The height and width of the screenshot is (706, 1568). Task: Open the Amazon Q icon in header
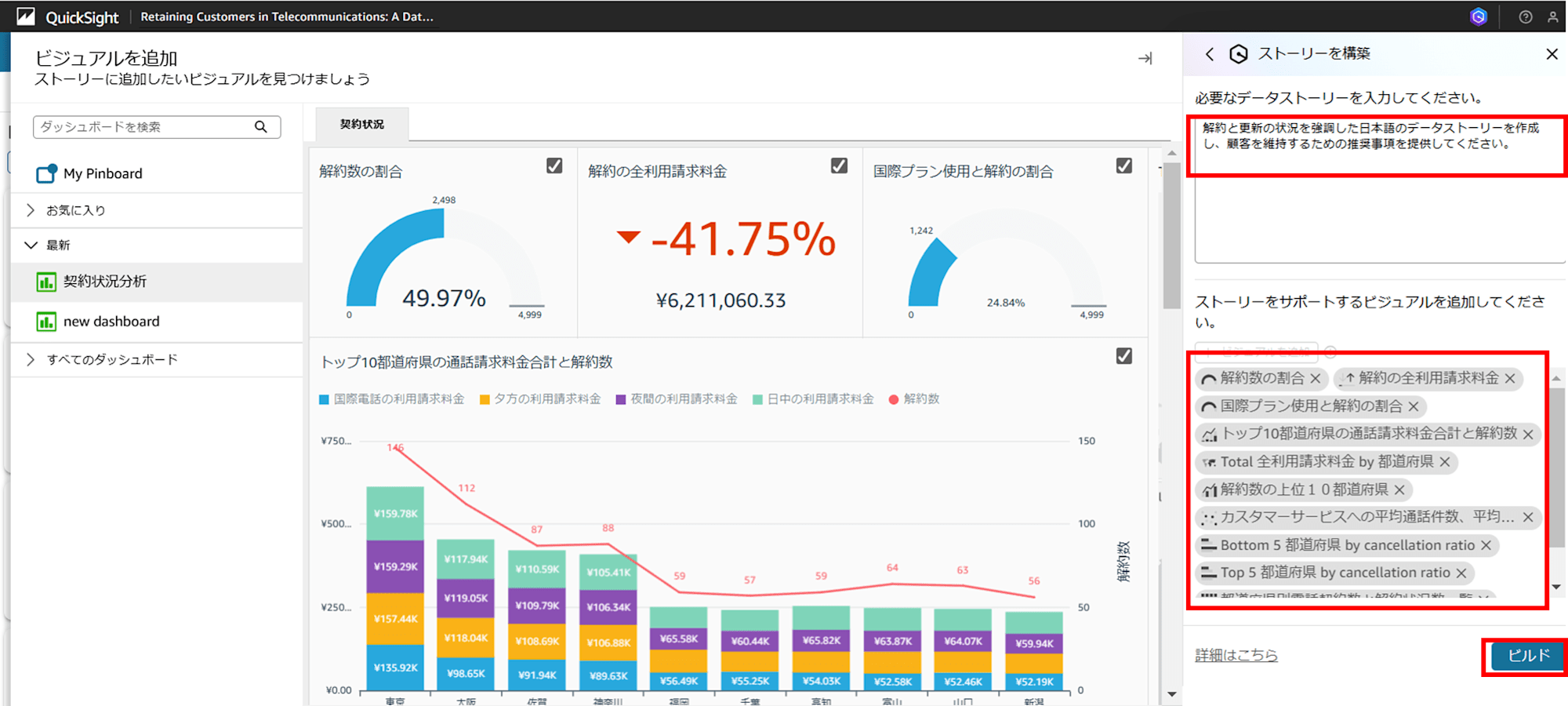1479,16
